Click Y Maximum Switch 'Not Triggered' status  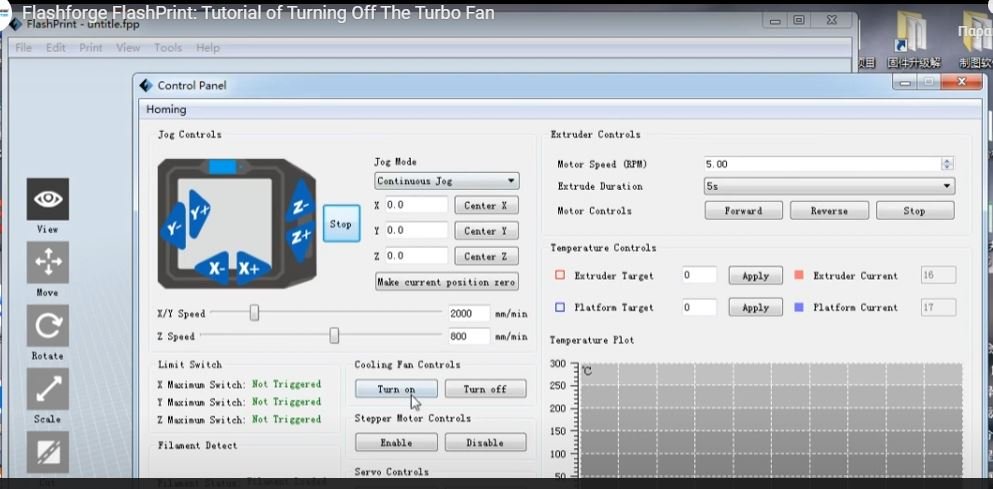coord(286,402)
